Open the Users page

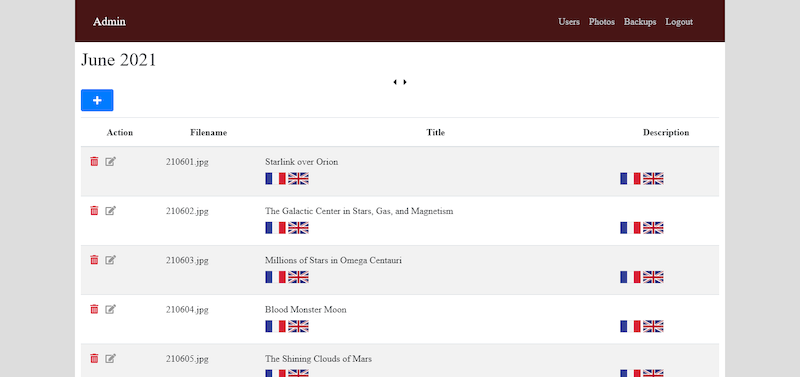569,22
